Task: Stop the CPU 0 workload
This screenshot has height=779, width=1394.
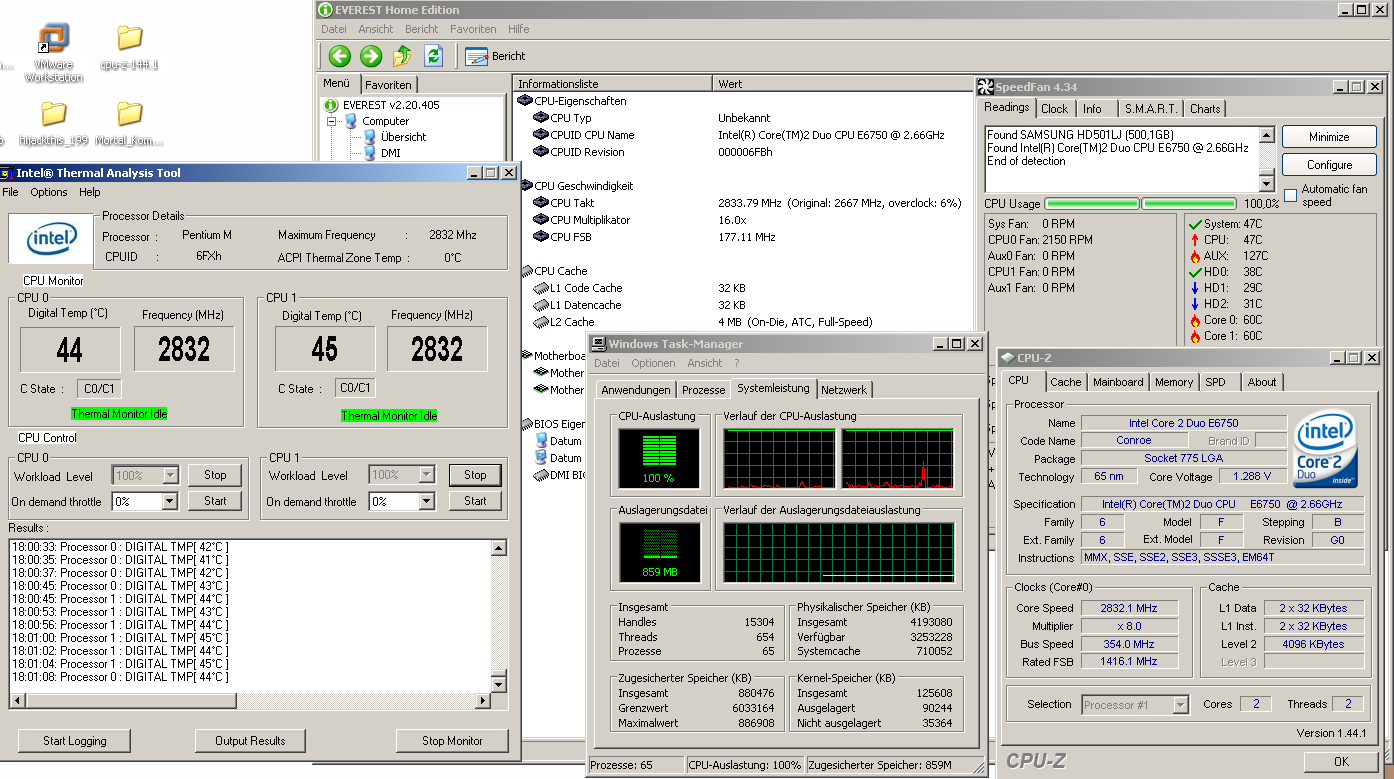Action: coord(215,475)
